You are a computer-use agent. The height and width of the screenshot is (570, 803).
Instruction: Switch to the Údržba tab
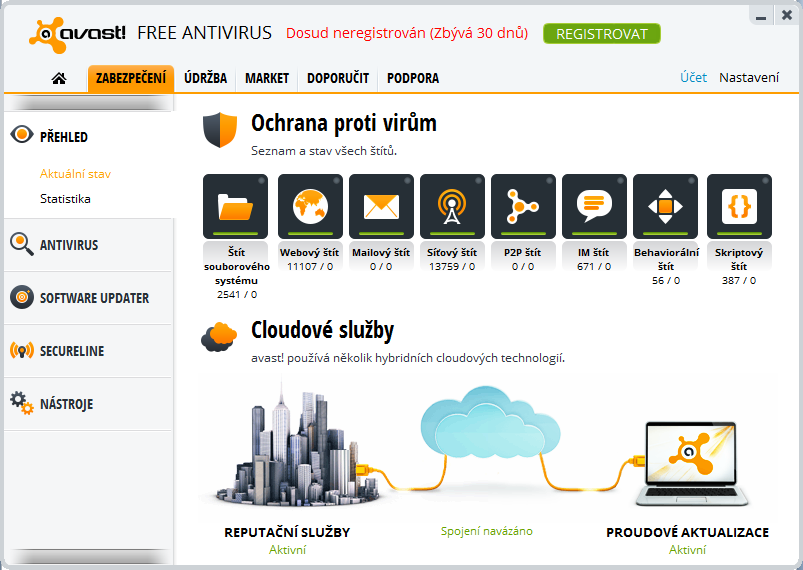click(206, 78)
